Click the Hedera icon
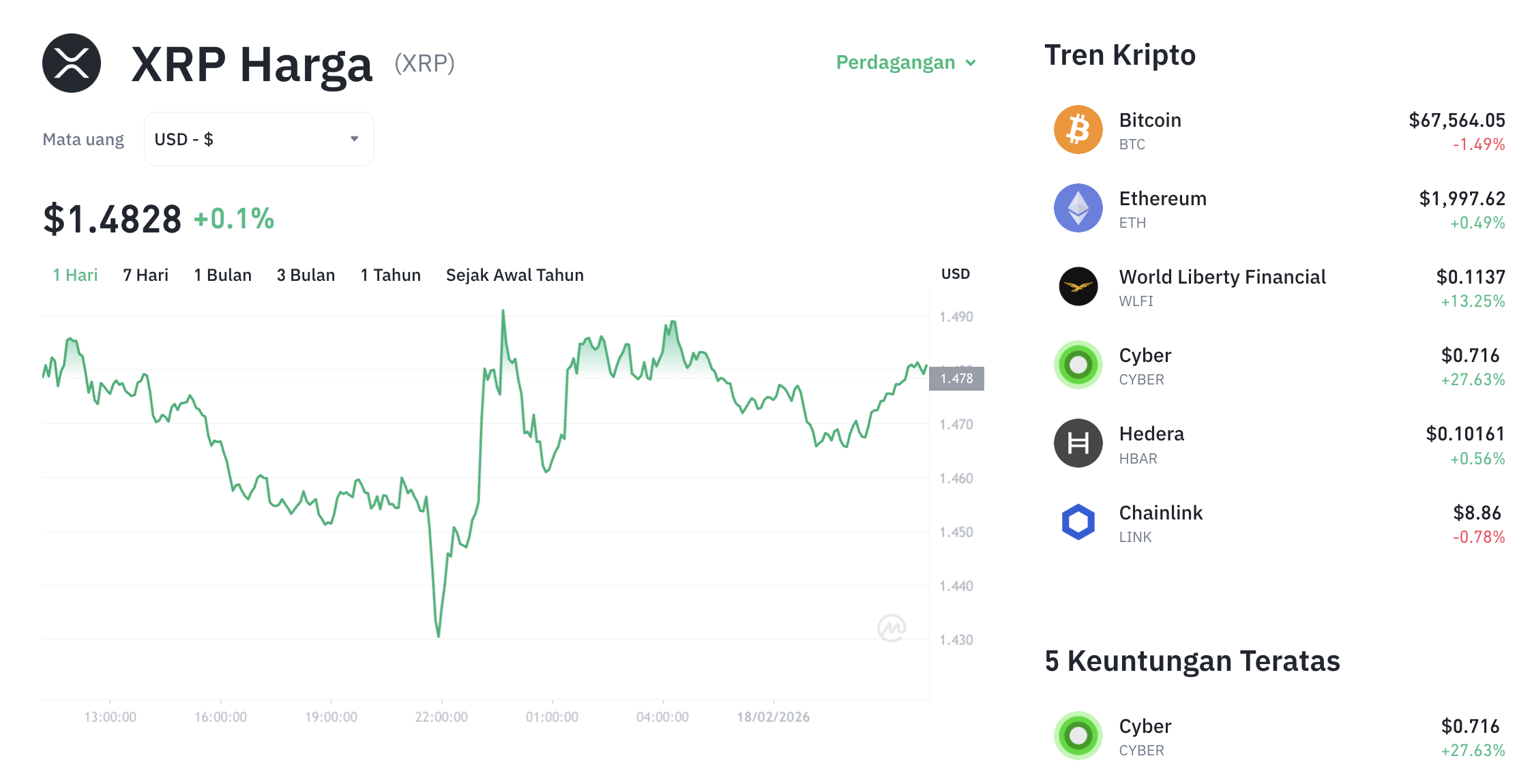 [x=1078, y=443]
